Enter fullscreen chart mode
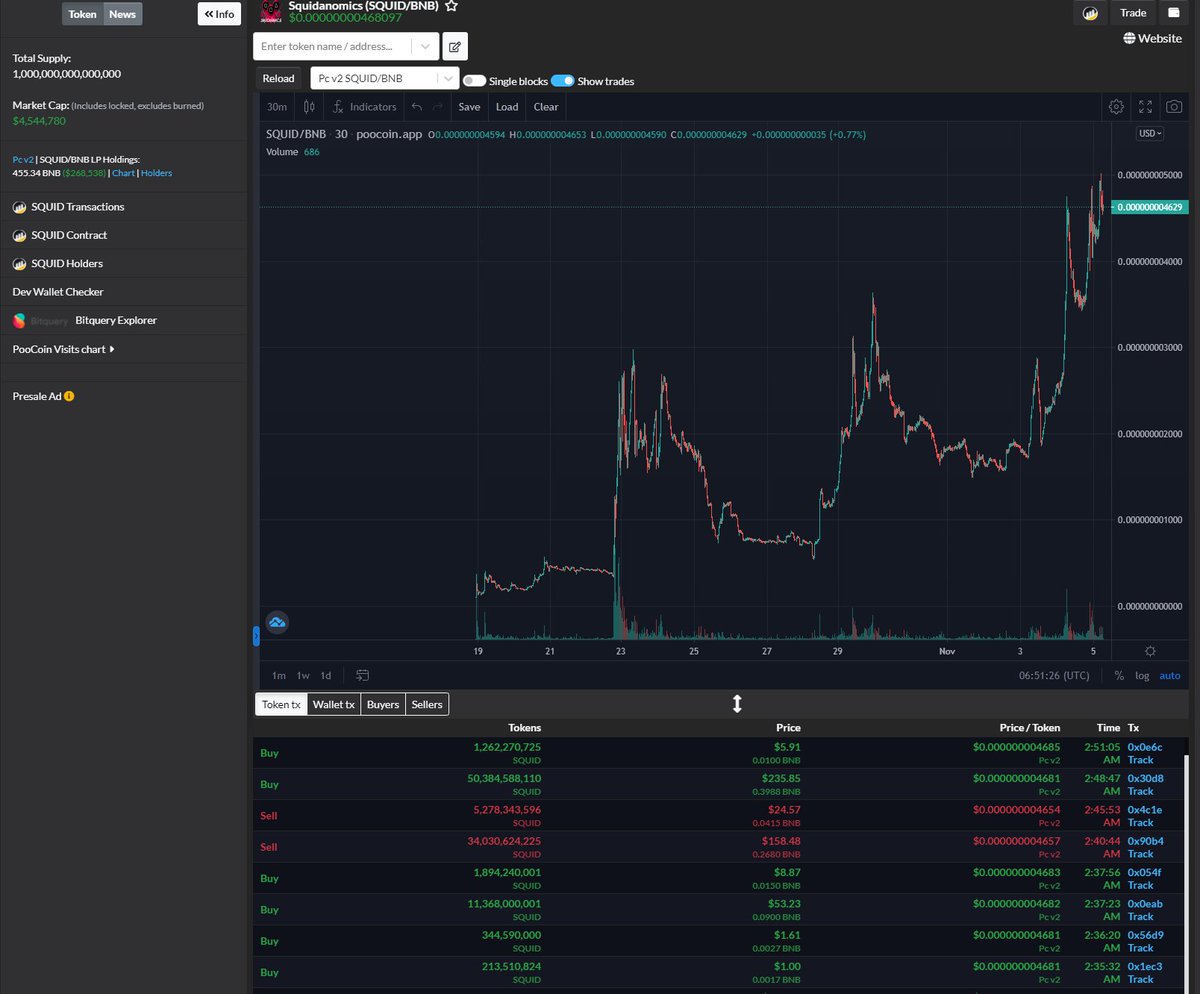The height and width of the screenshot is (994, 1200). click(x=1146, y=107)
